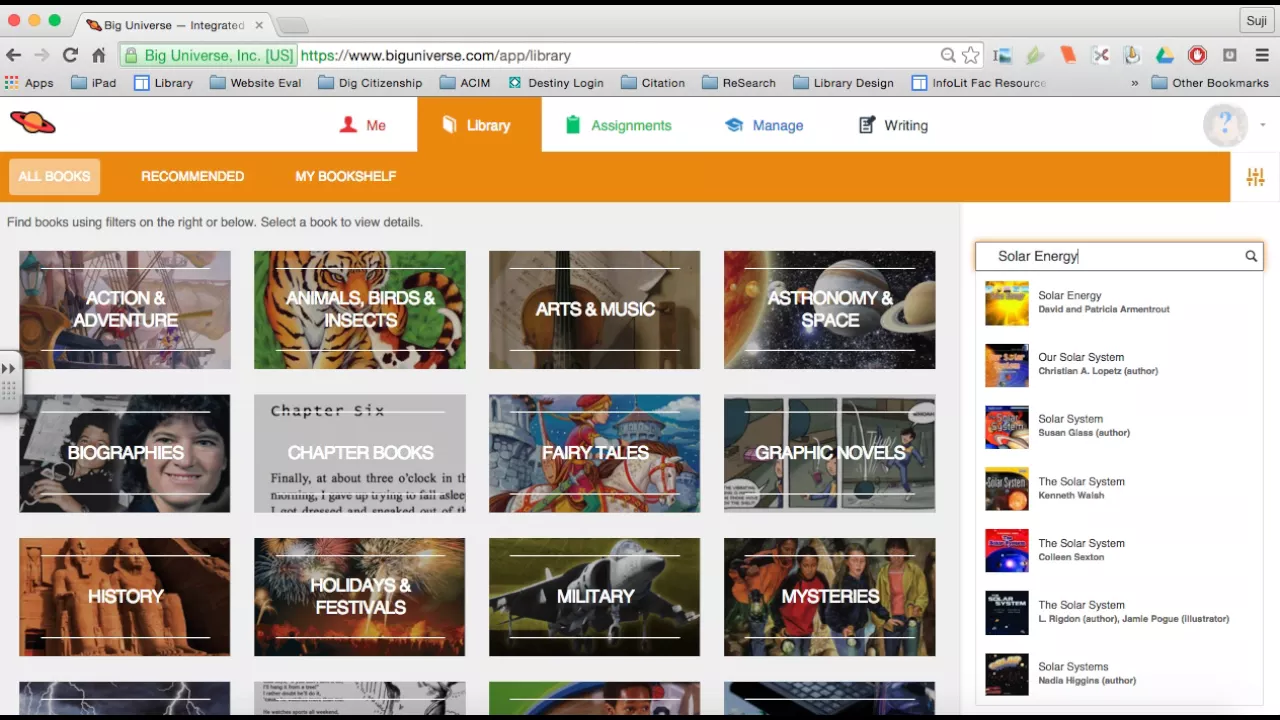Click the search magnifier in search box
Image resolution: width=1280 pixels, height=720 pixels.
coord(1250,256)
